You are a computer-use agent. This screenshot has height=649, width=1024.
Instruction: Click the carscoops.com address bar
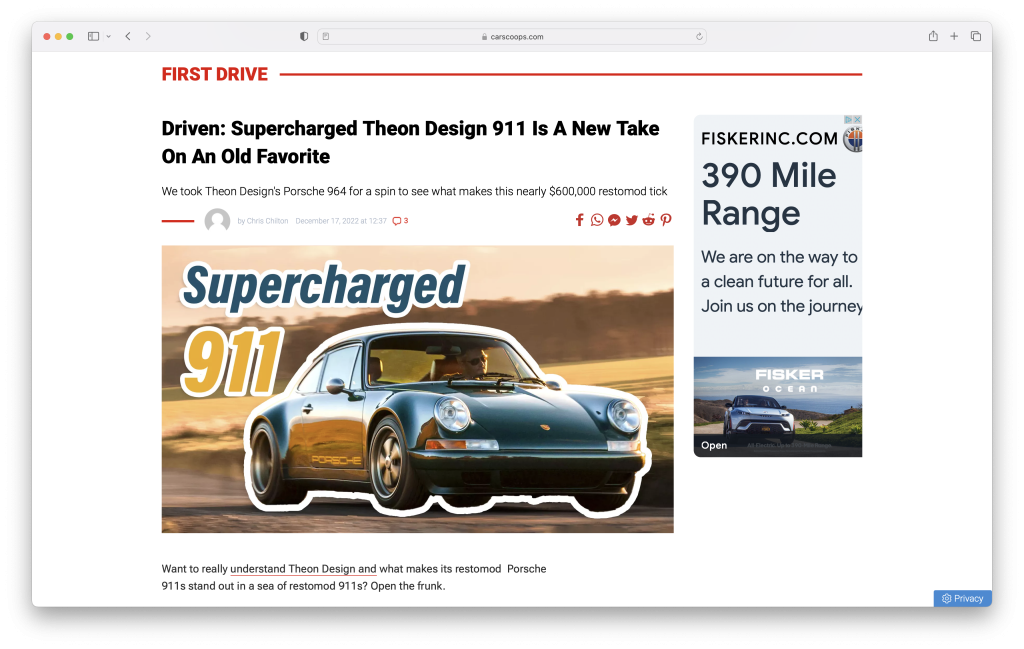(512, 36)
